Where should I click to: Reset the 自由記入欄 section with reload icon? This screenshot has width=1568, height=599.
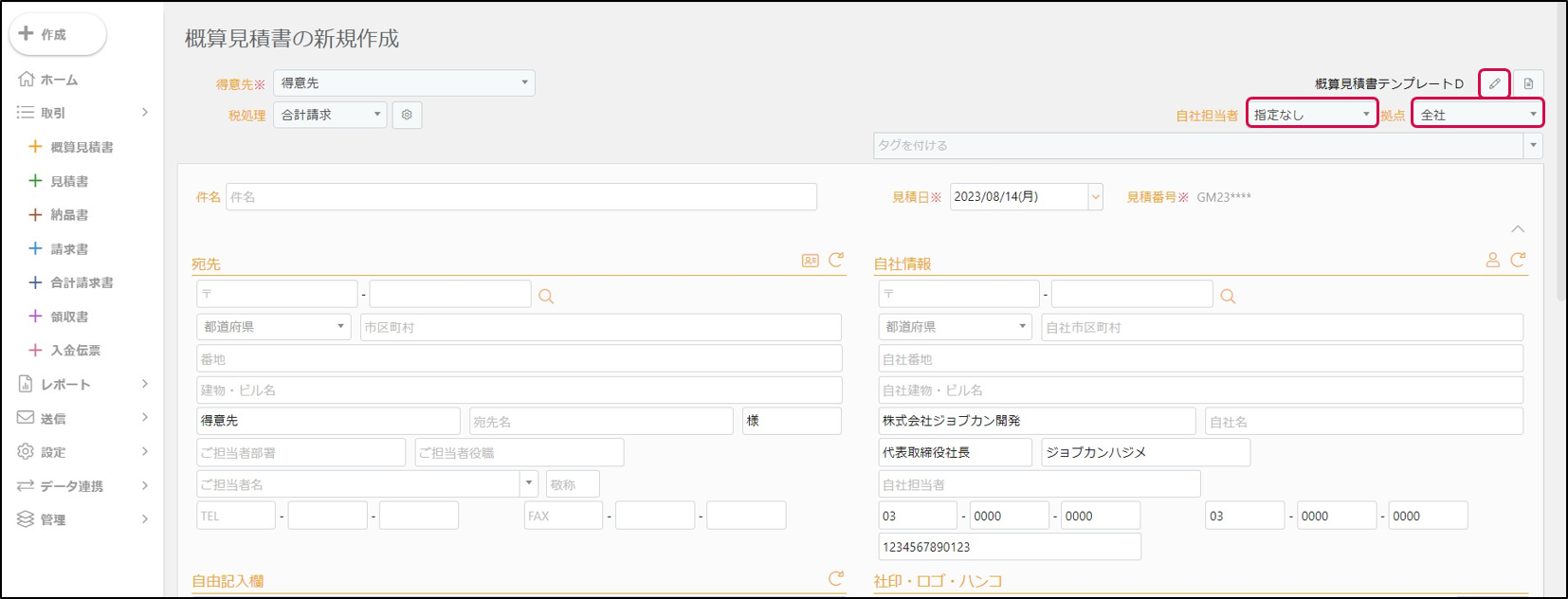(836, 578)
